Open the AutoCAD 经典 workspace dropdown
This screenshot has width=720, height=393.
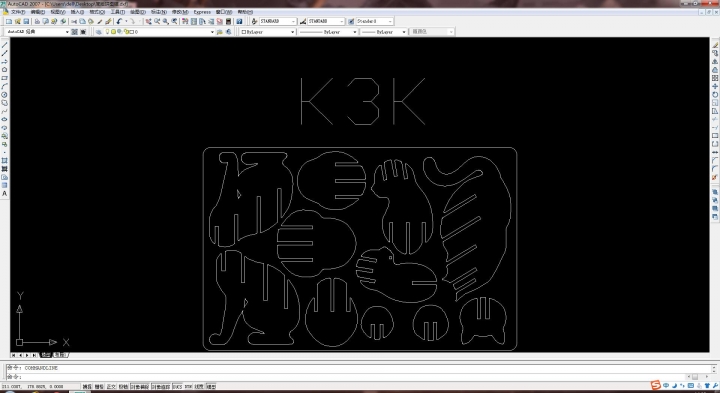click(38, 32)
